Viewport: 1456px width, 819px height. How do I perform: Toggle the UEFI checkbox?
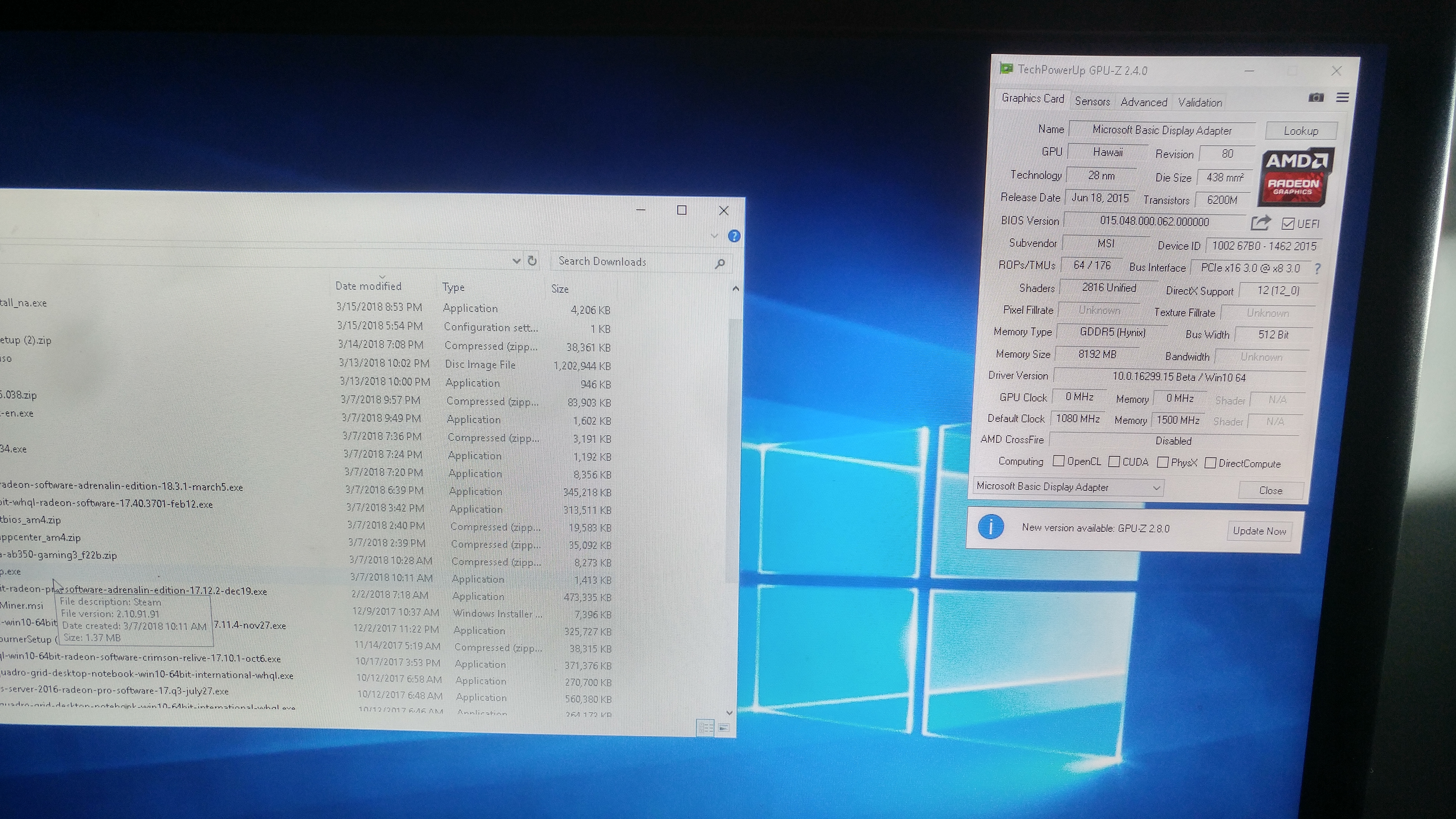coord(1288,224)
